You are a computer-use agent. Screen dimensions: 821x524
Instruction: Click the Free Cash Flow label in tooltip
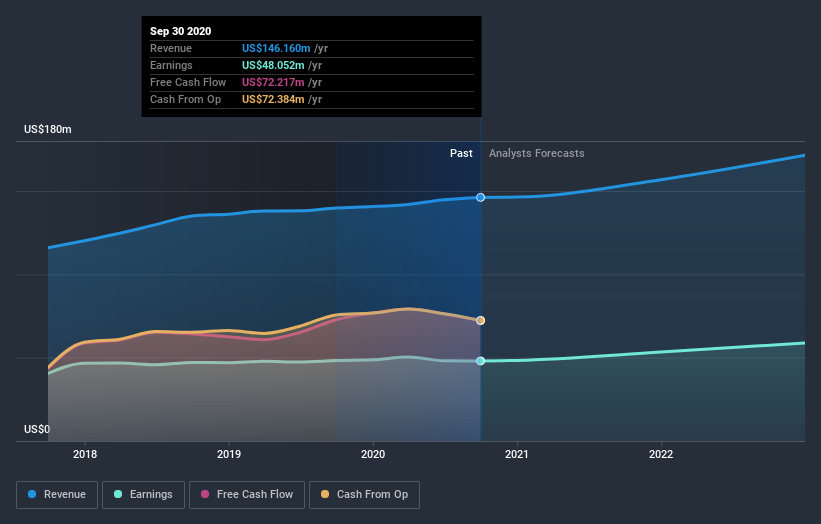point(188,82)
